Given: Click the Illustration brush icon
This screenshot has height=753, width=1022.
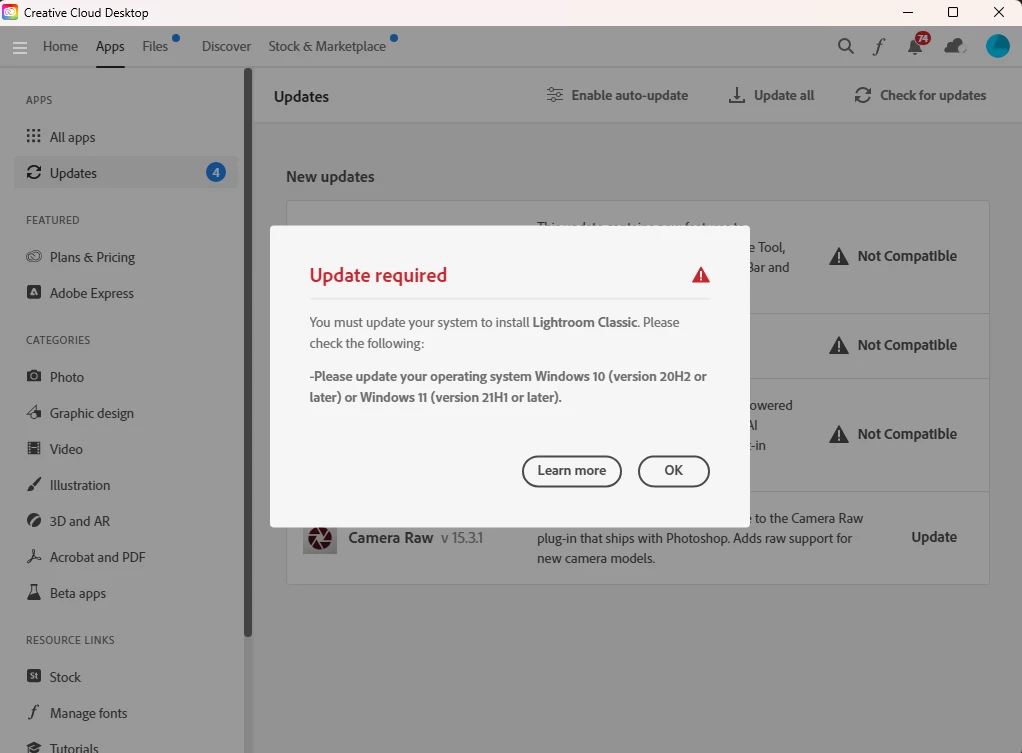Looking at the screenshot, I should coord(34,484).
